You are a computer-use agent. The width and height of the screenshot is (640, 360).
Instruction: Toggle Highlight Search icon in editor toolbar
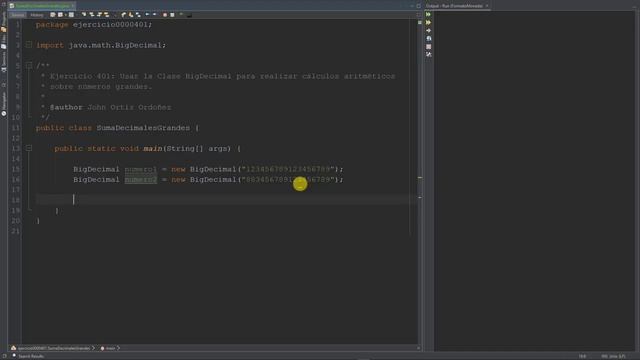[x=107, y=15]
